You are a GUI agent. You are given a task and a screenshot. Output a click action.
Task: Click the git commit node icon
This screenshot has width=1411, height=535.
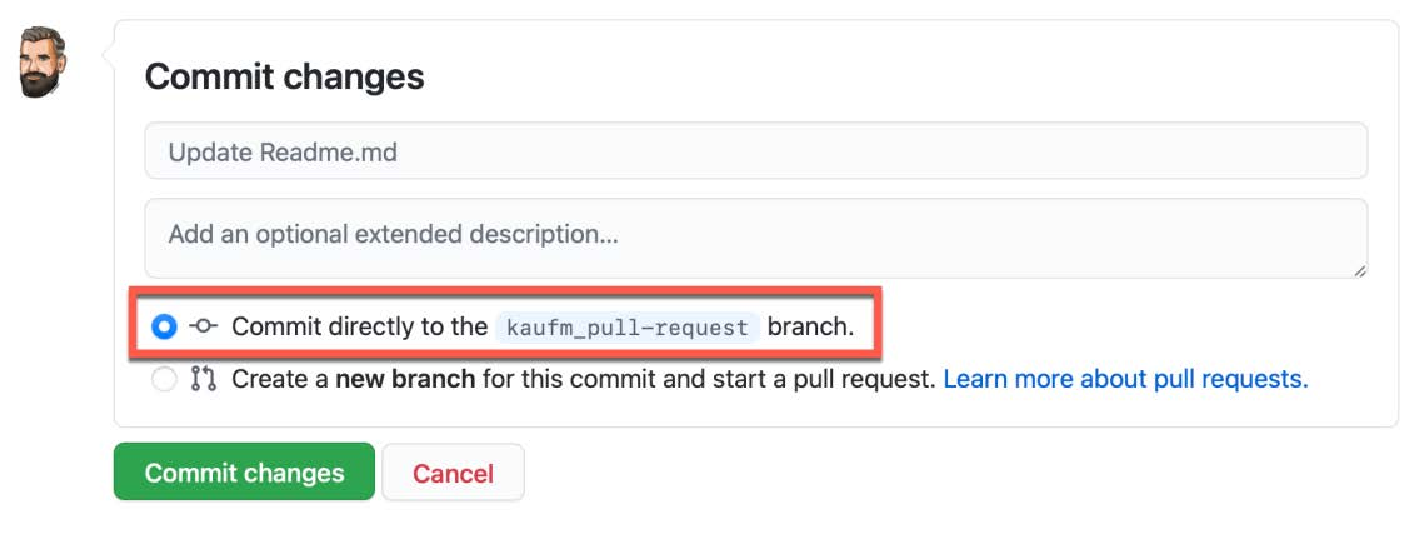click(x=203, y=326)
